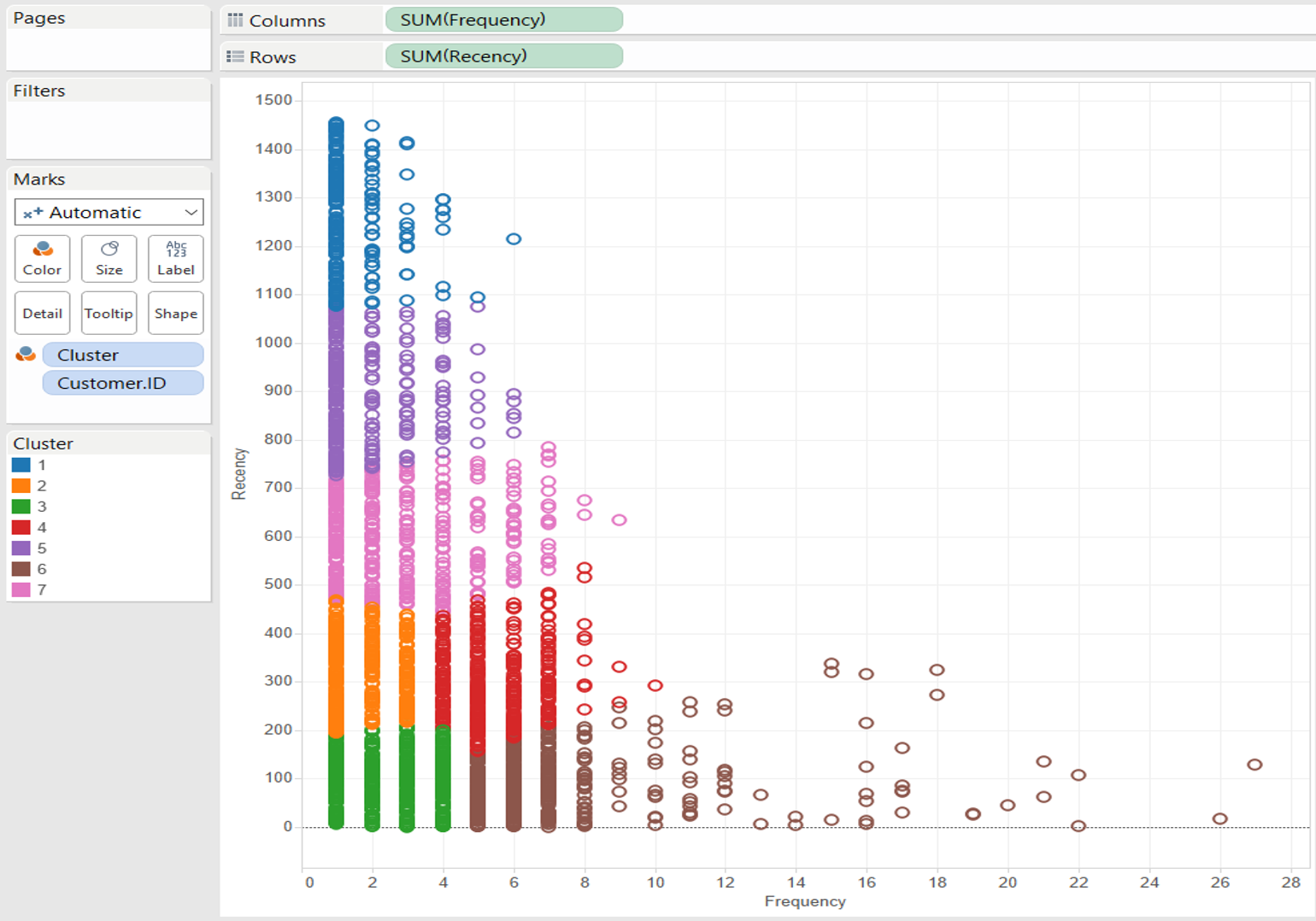1316x921 pixels.
Task: Click the Cluster pill in Marks card
Action: (x=123, y=355)
